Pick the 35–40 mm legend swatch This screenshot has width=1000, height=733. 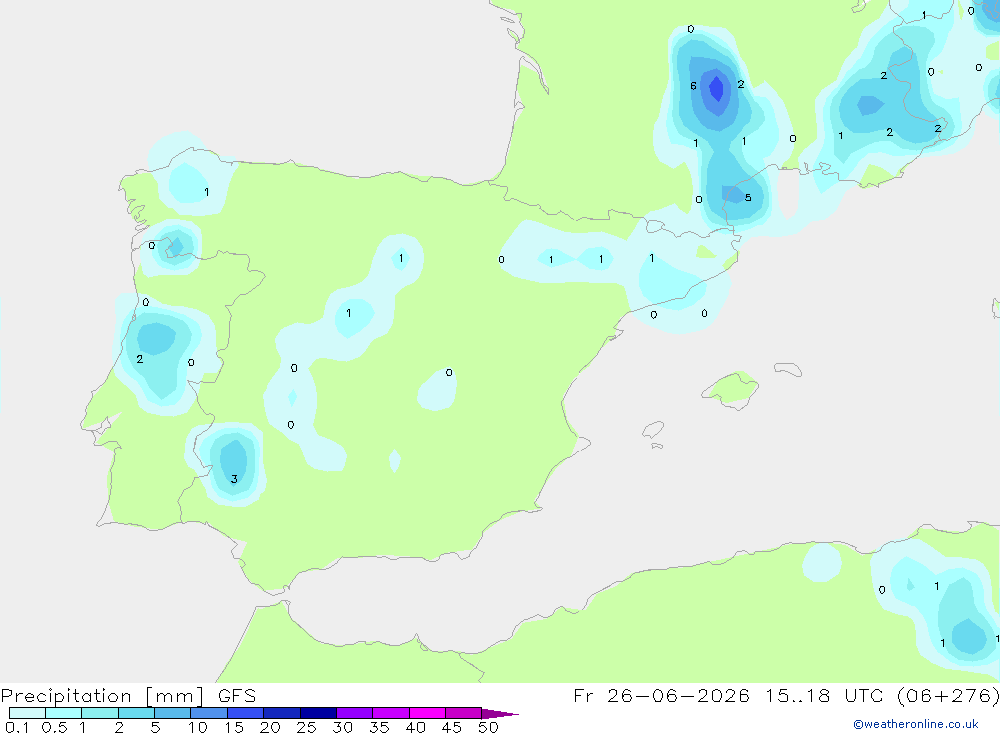[x=390, y=713]
